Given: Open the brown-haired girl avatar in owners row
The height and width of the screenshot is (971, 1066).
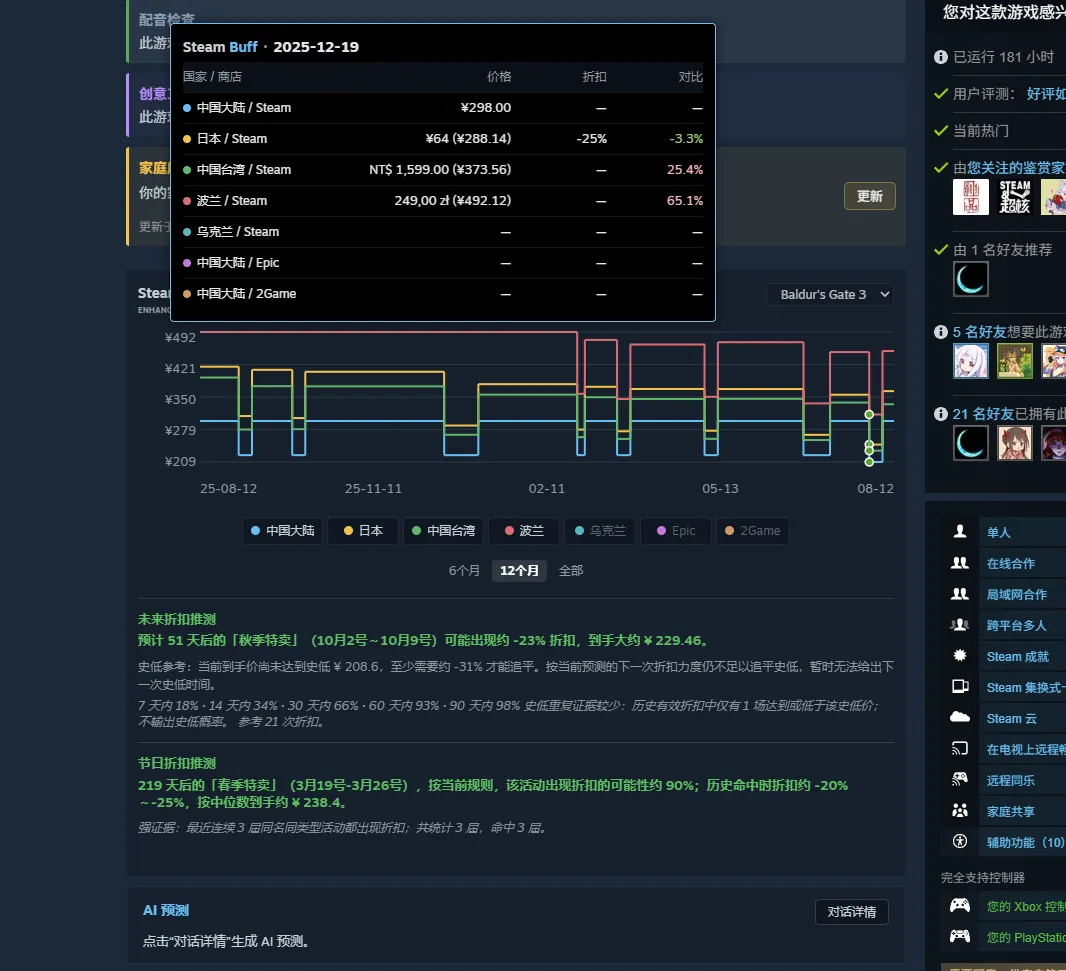Looking at the screenshot, I should [1014, 443].
